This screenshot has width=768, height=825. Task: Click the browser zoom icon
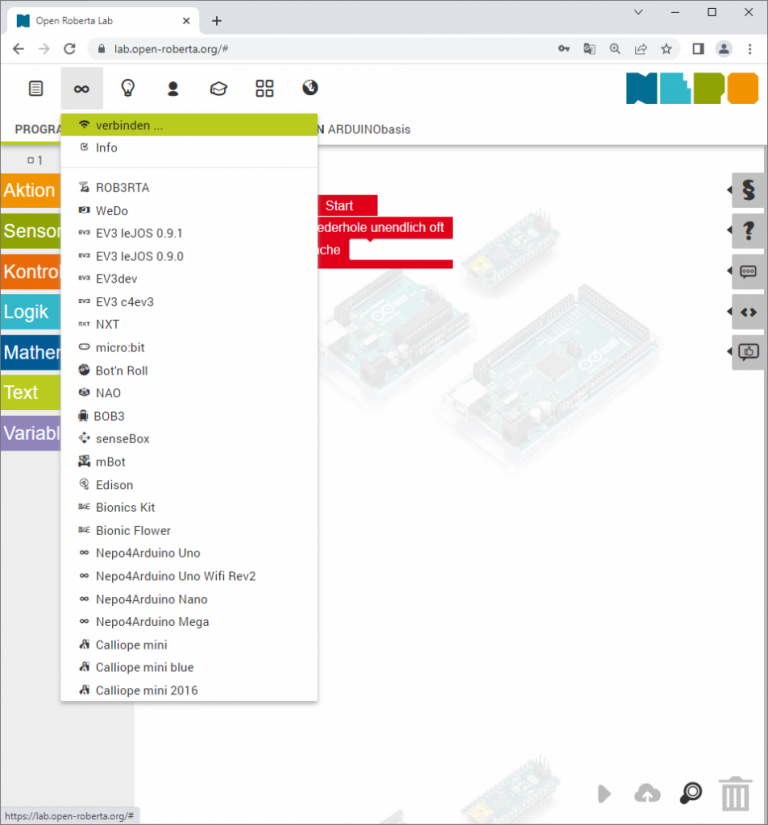(x=614, y=49)
